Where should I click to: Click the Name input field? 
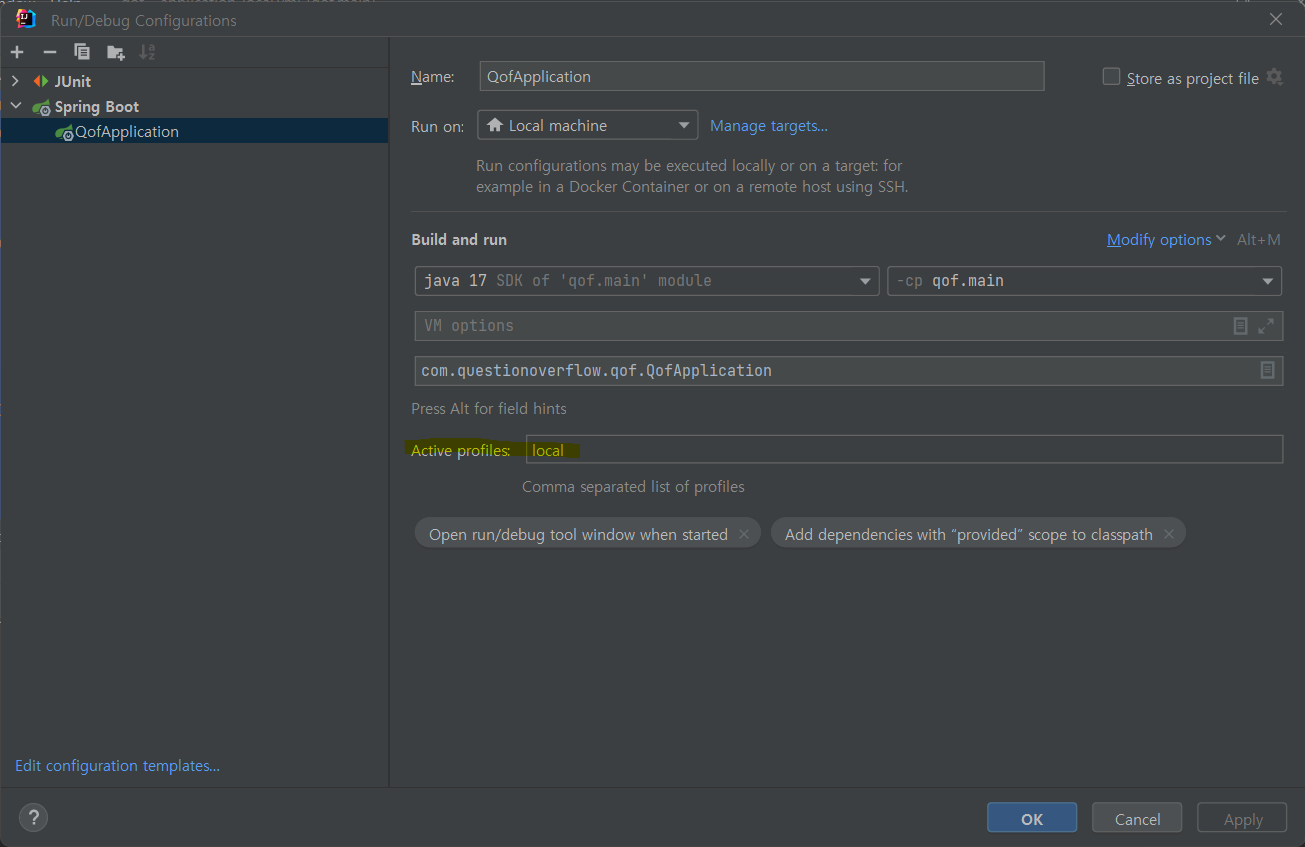tap(762, 76)
